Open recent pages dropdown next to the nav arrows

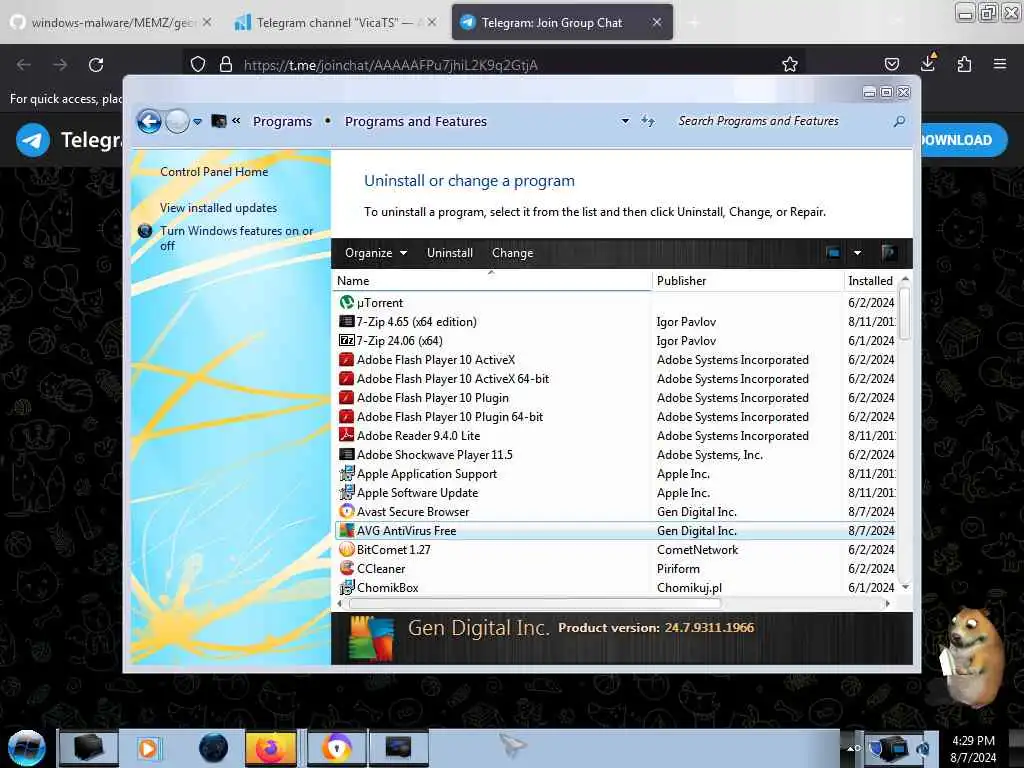coord(197,122)
